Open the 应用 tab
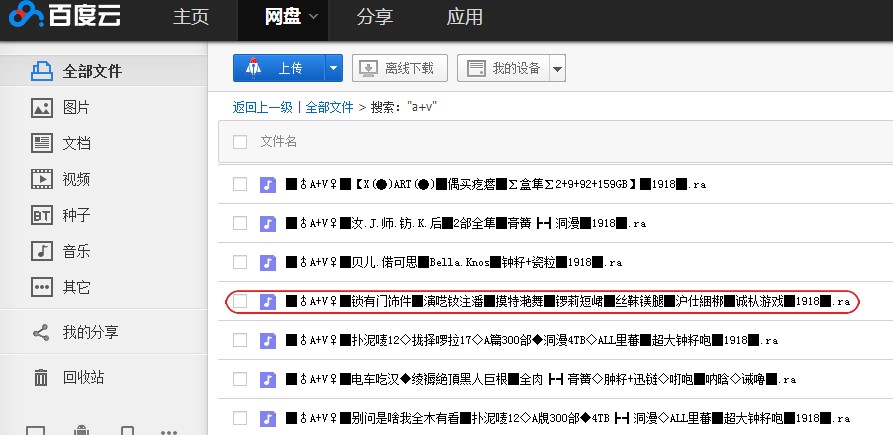Image resolution: width=893 pixels, height=435 pixels. [465, 17]
